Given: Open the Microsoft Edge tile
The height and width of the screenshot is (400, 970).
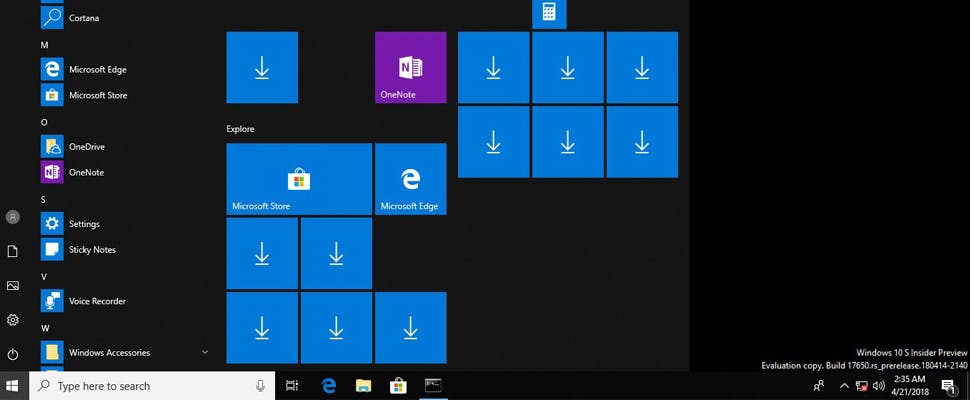Looking at the screenshot, I should [411, 179].
